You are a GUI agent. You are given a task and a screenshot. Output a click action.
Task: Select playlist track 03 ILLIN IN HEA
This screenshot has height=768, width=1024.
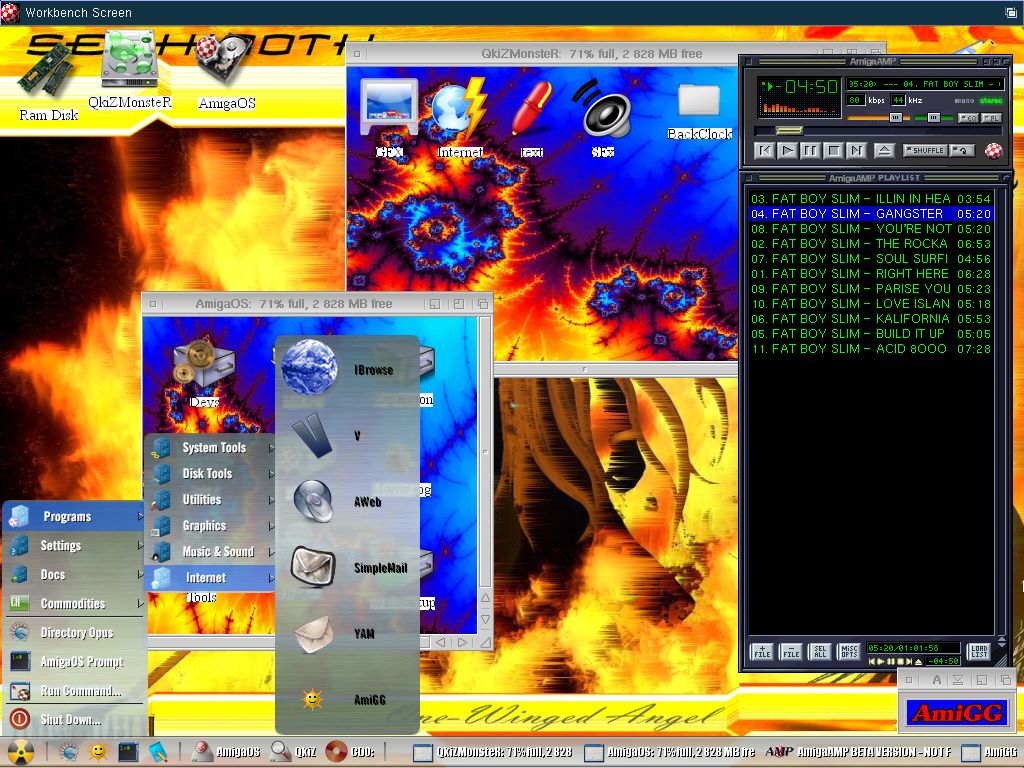tap(871, 199)
